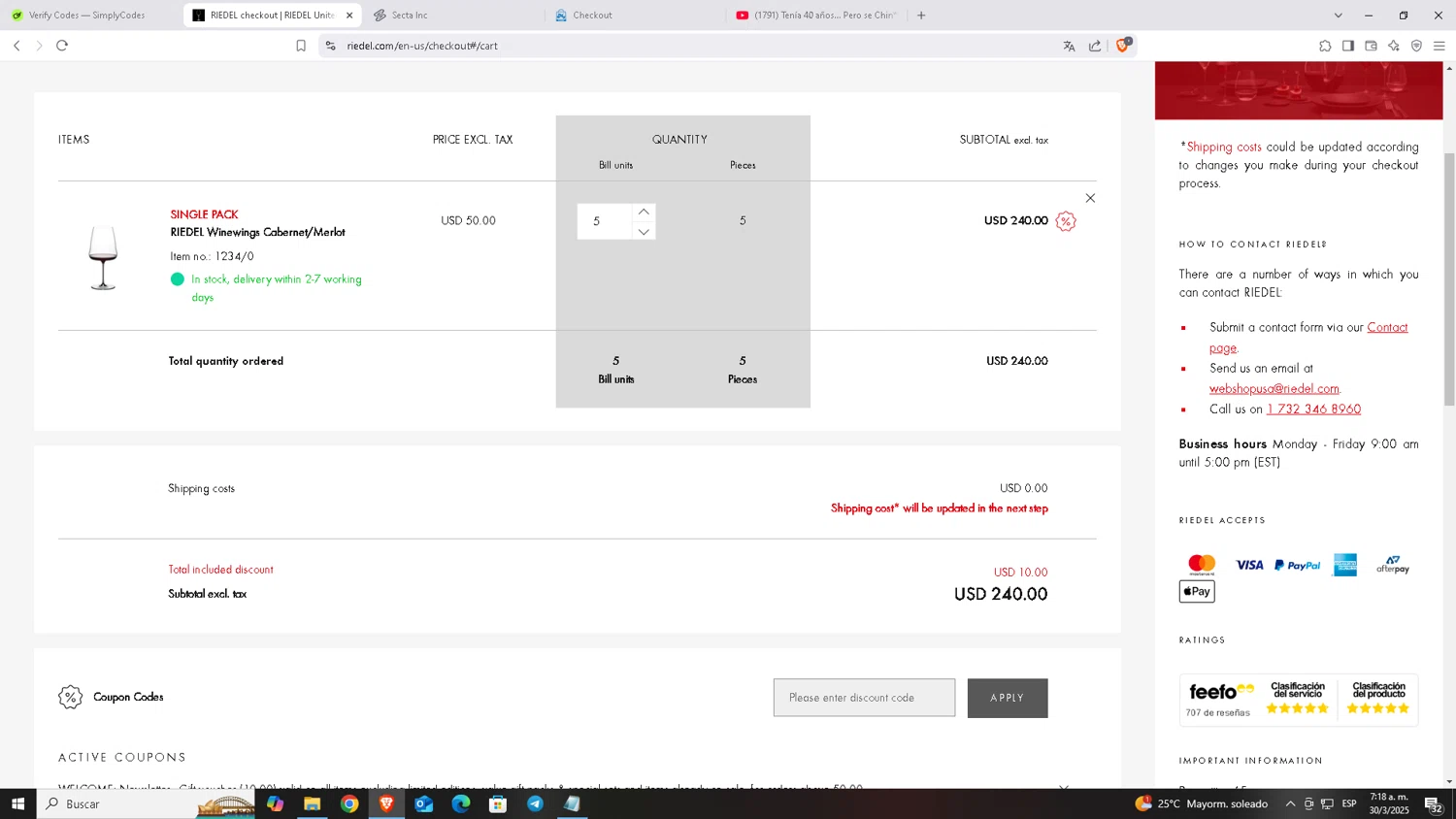Bookmark this page via bookmark icon
This screenshot has width=1456, height=819.
301,46
